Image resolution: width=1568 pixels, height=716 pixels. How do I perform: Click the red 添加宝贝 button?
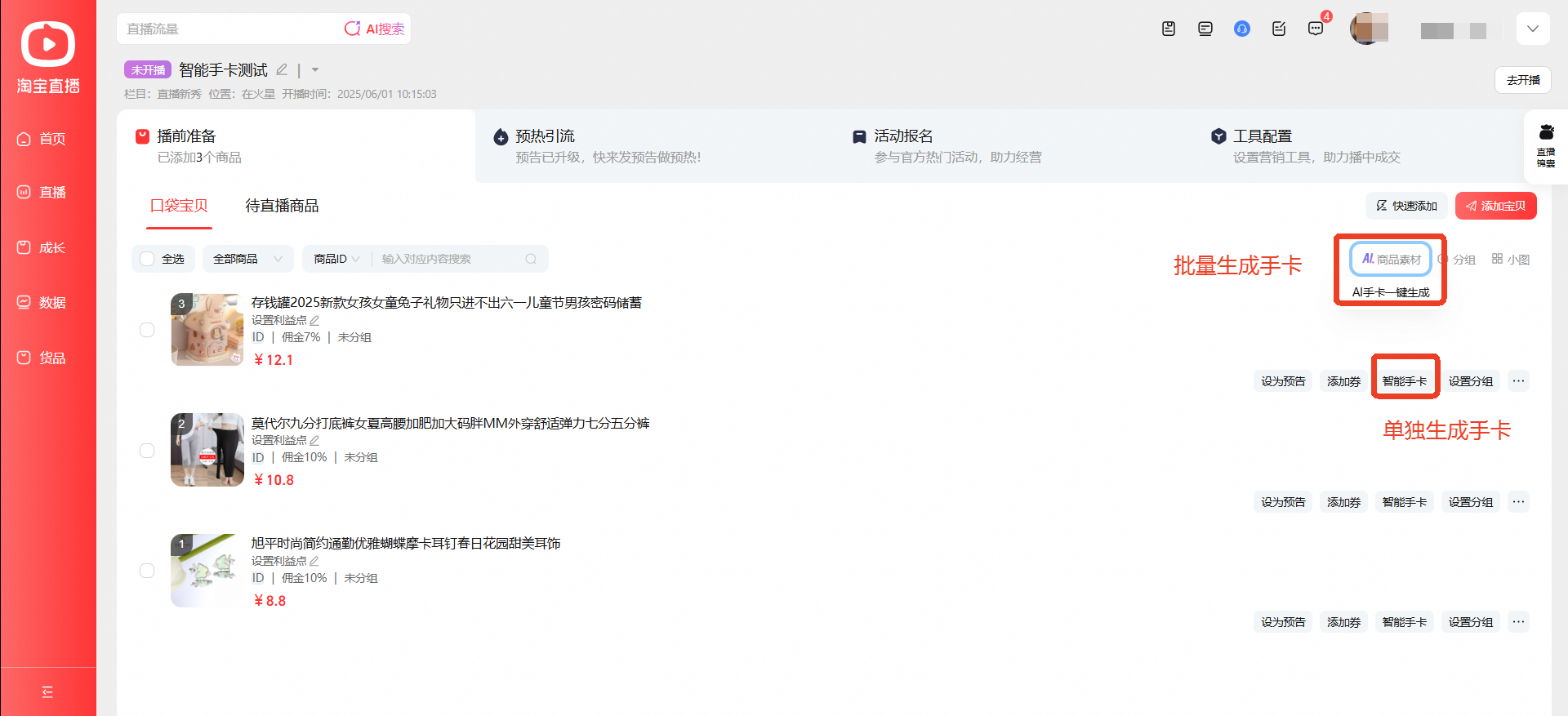pyautogui.click(x=1496, y=206)
